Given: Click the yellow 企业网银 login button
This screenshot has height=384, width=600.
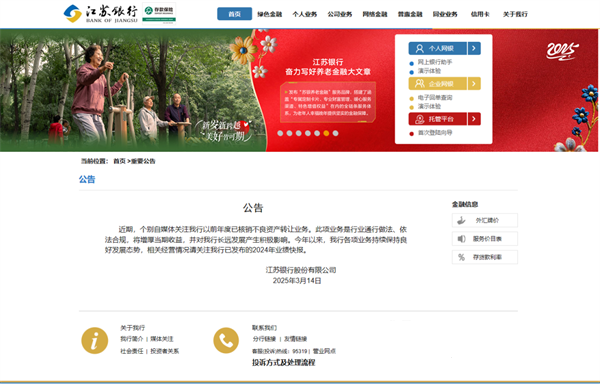Looking at the screenshot, I should tap(438, 83).
